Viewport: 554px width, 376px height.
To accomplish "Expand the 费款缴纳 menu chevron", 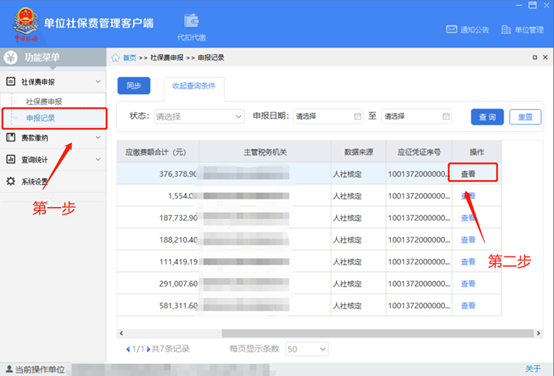I will pos(98,137).
